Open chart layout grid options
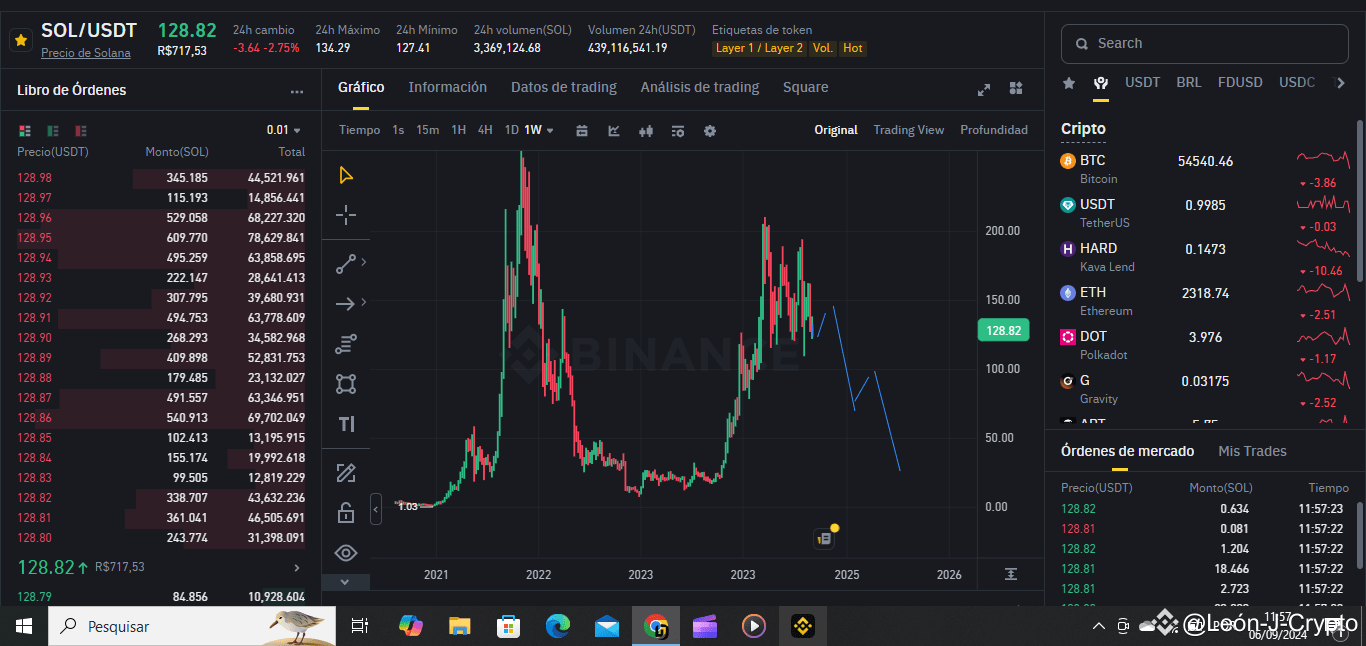 1016,89
